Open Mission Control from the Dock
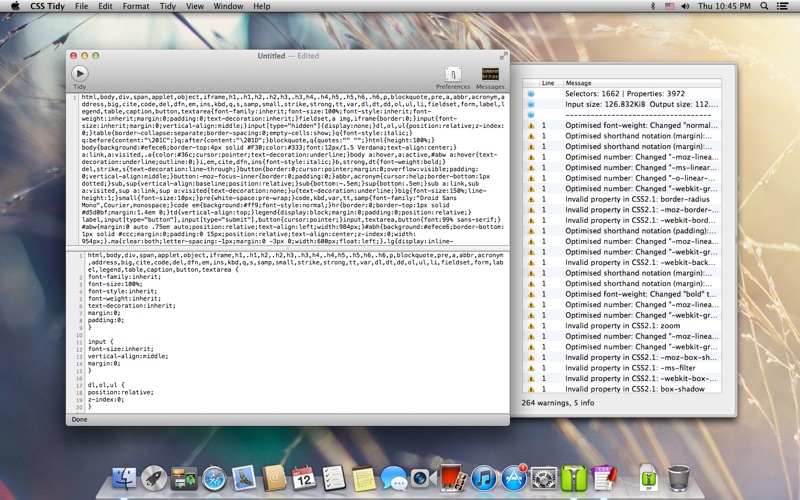 (x=184, y=479)
